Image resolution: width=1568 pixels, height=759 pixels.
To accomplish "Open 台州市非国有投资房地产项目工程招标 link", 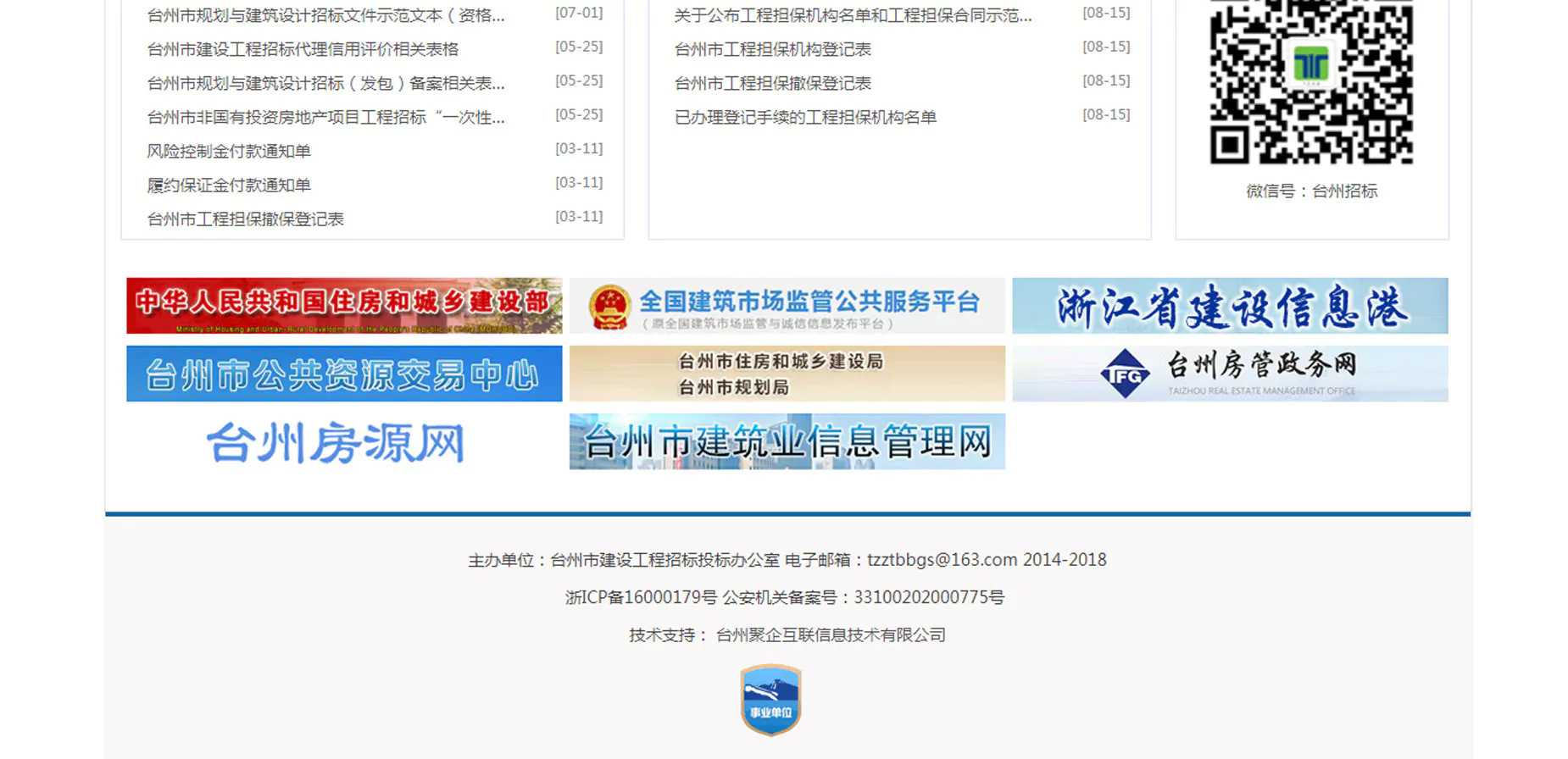I will tap(325, 118).
